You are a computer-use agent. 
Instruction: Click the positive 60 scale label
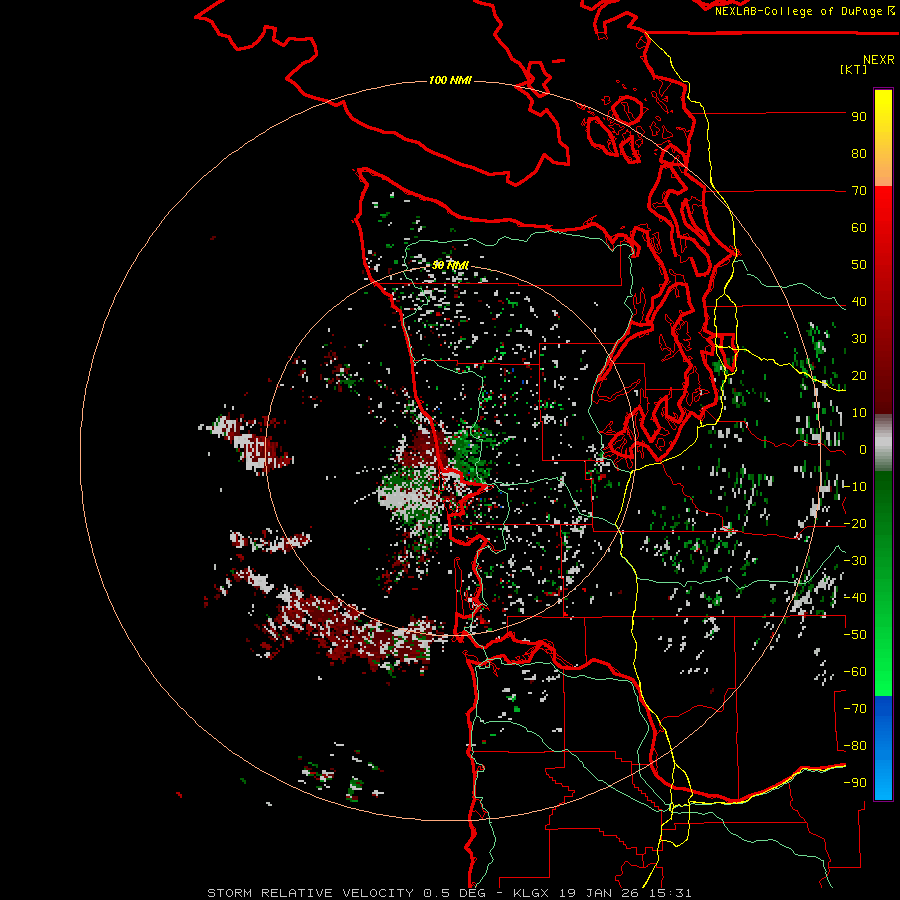859,228
